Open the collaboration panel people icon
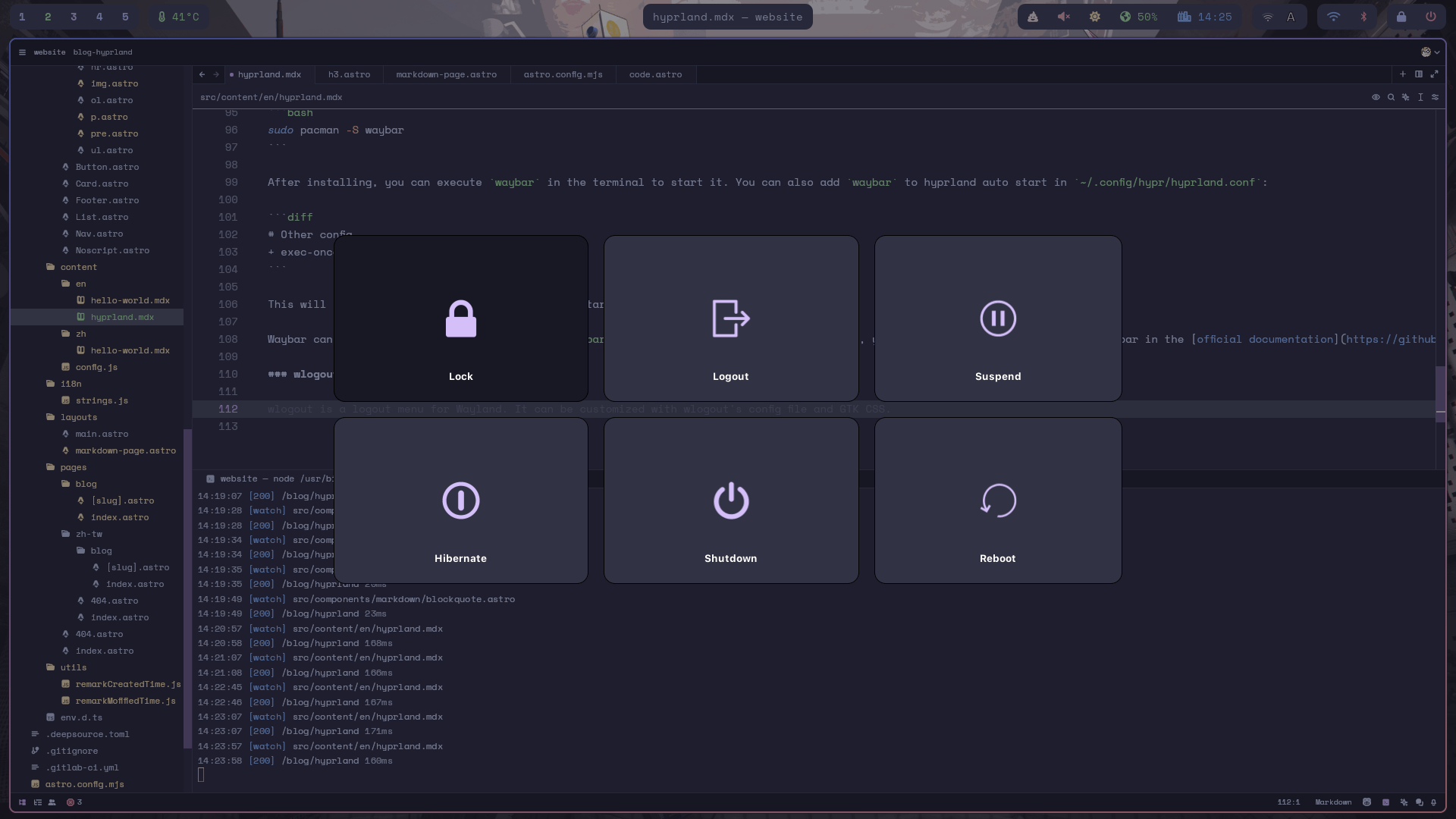 pos(52,802)
